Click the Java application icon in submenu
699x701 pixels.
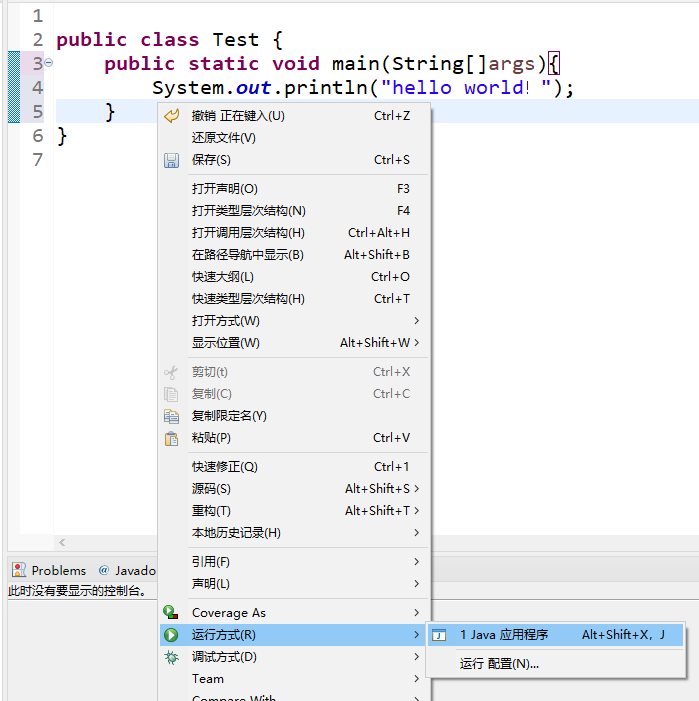pos(439,635)
